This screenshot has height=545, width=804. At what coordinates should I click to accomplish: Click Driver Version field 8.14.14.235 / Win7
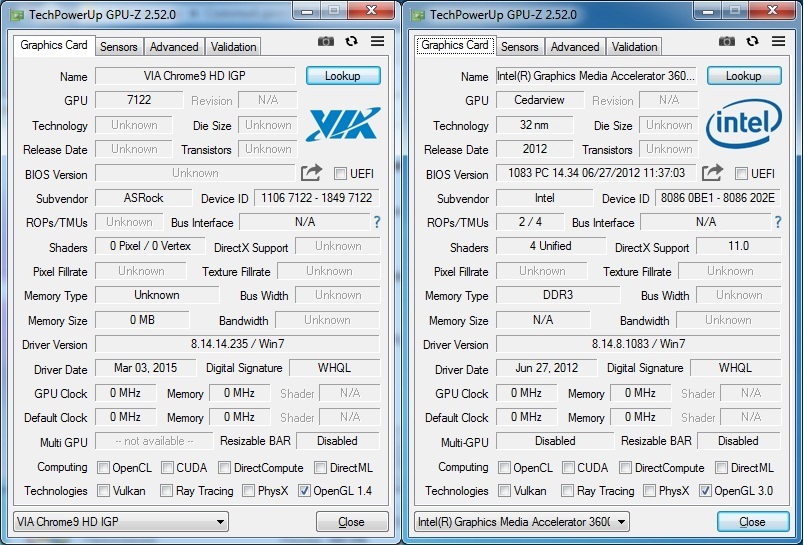click(x=237, y=344)
